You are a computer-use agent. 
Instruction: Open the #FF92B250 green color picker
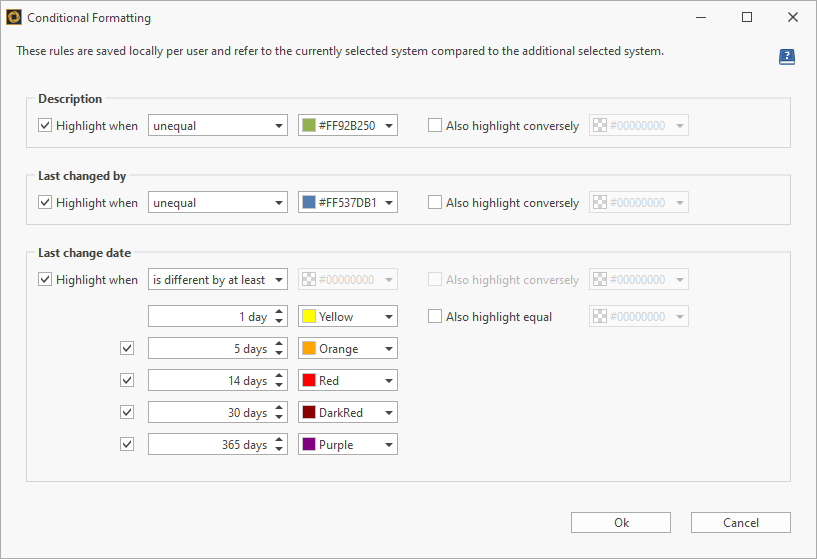click(347, 126)
